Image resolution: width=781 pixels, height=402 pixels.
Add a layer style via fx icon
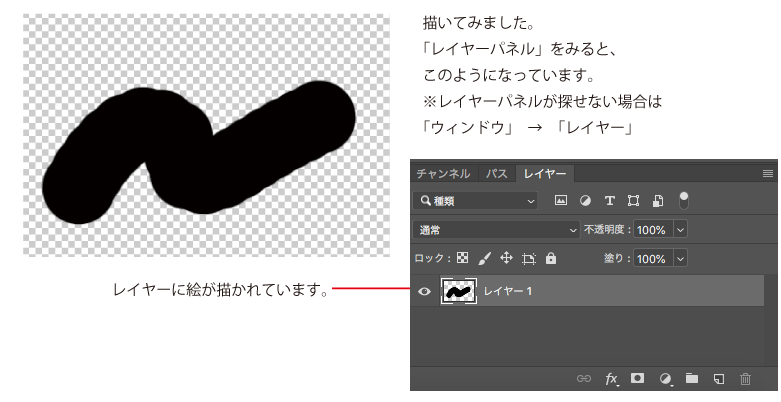(612, 379)
